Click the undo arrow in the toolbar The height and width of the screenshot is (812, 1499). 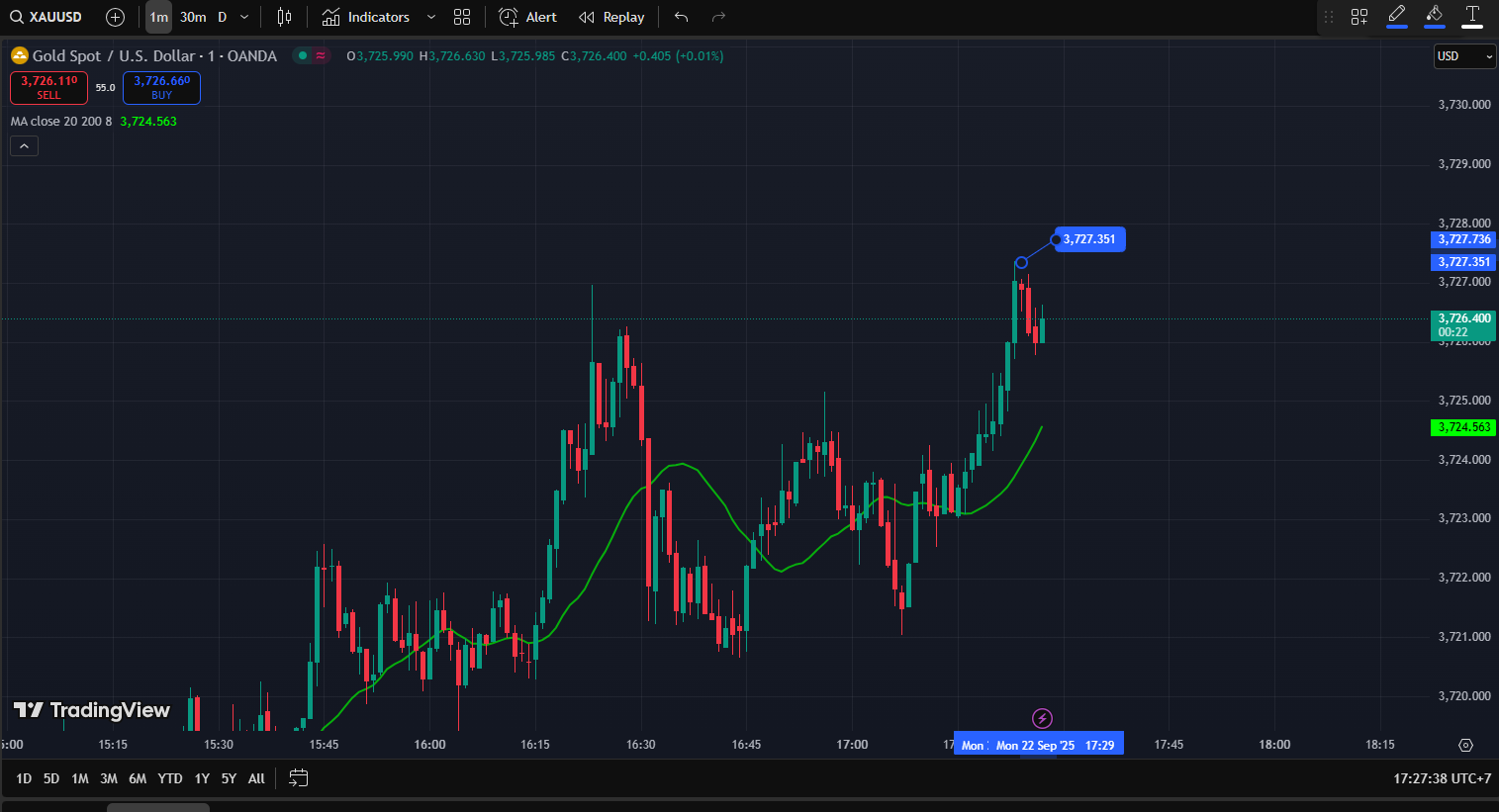(x=681, y=17)
